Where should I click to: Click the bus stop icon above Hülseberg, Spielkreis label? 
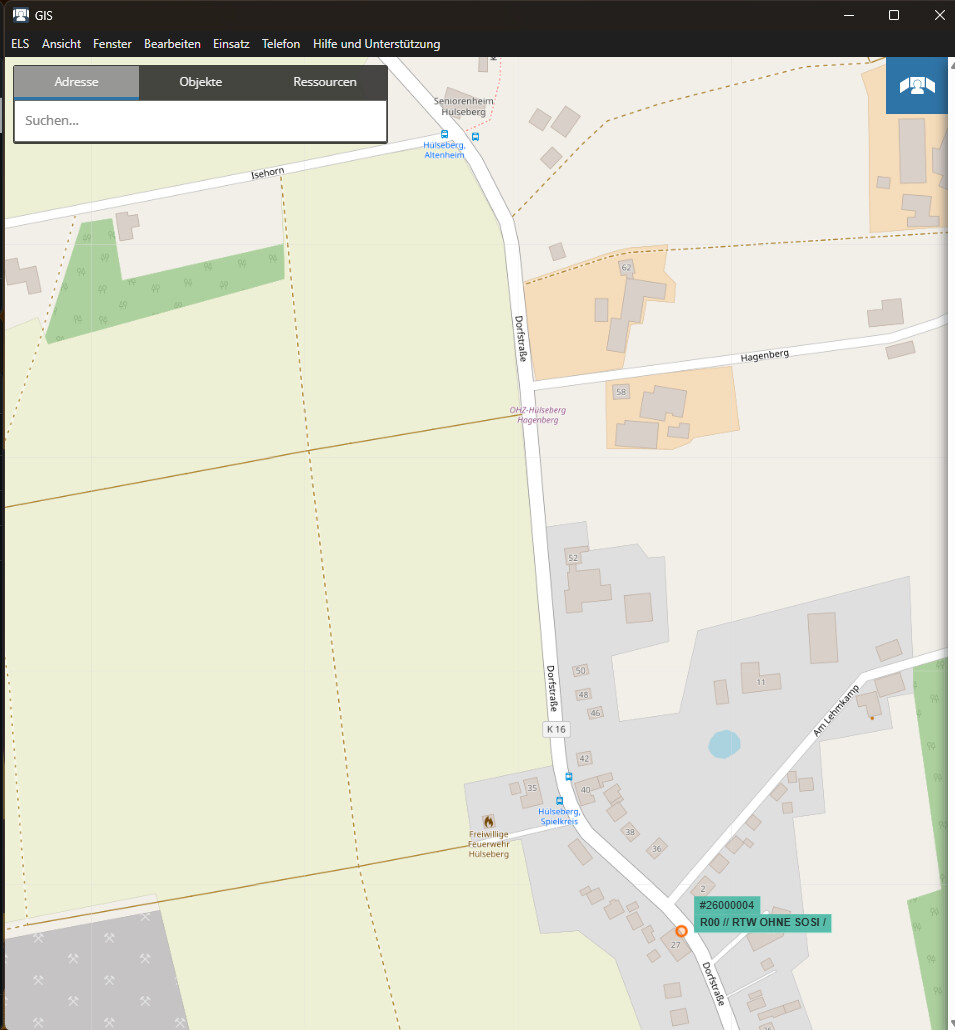click(x=559, y=801)
